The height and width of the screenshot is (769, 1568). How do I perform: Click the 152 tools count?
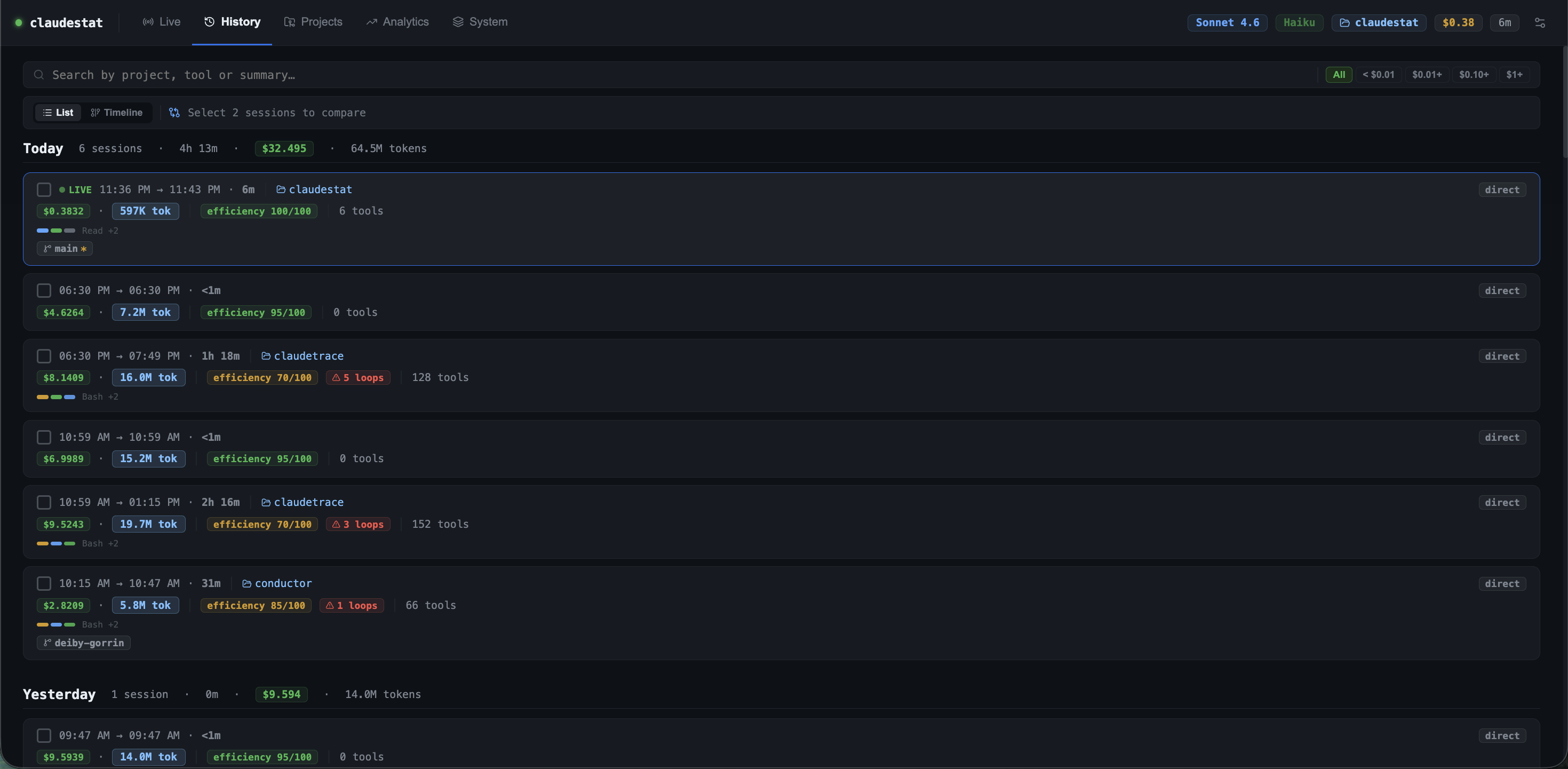tap(440, 524)
